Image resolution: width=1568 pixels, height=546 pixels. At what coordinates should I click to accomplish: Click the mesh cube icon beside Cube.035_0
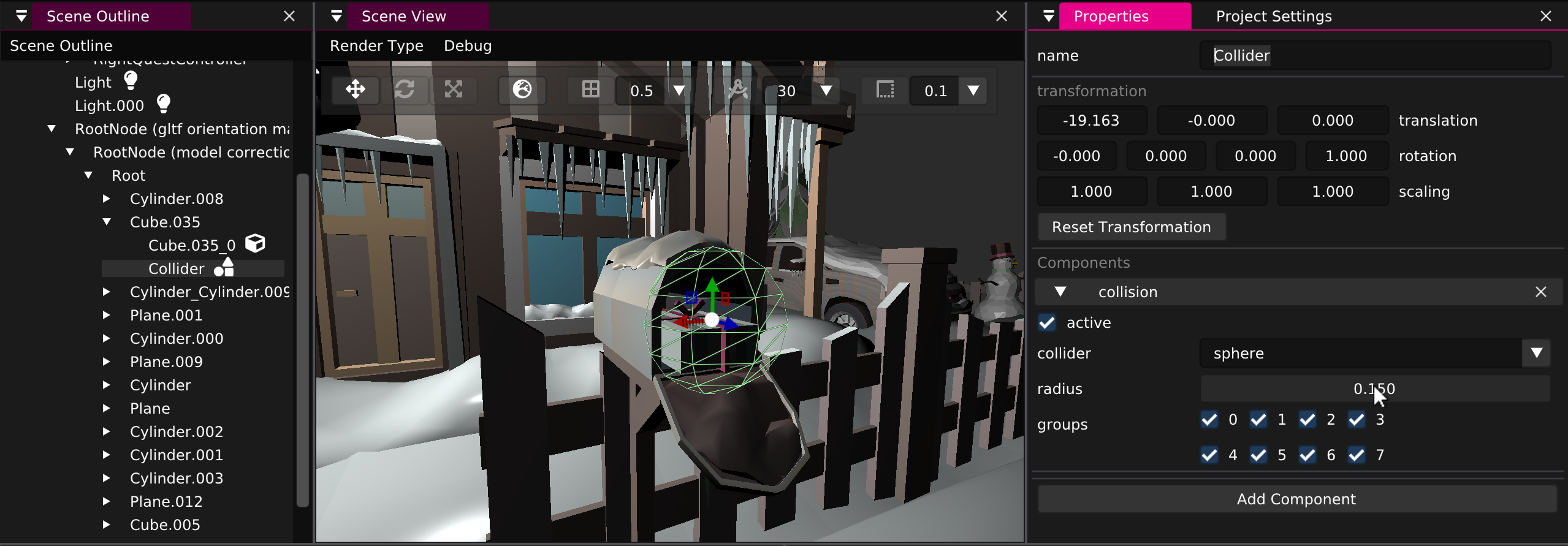pyautogui.click(x=255, y=243)
